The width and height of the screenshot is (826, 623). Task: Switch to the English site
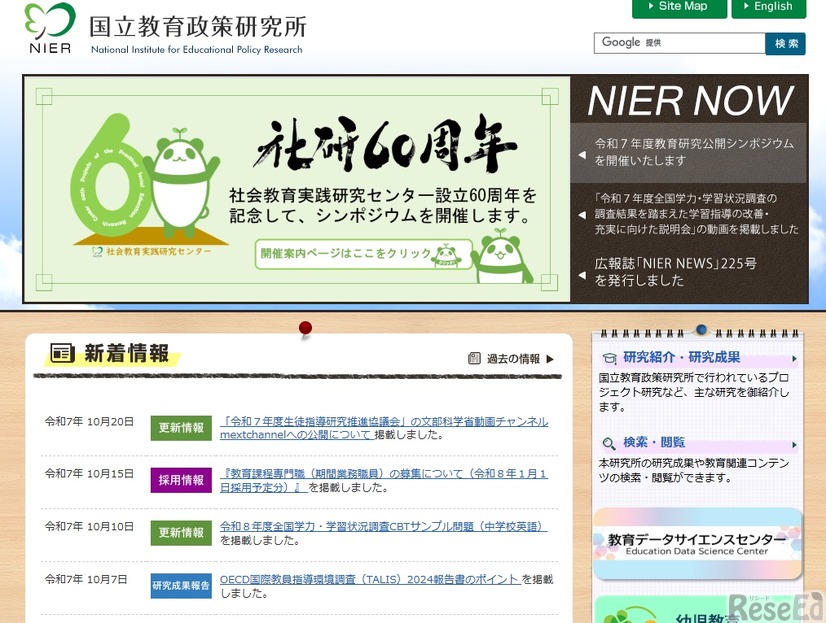point(768,8)
